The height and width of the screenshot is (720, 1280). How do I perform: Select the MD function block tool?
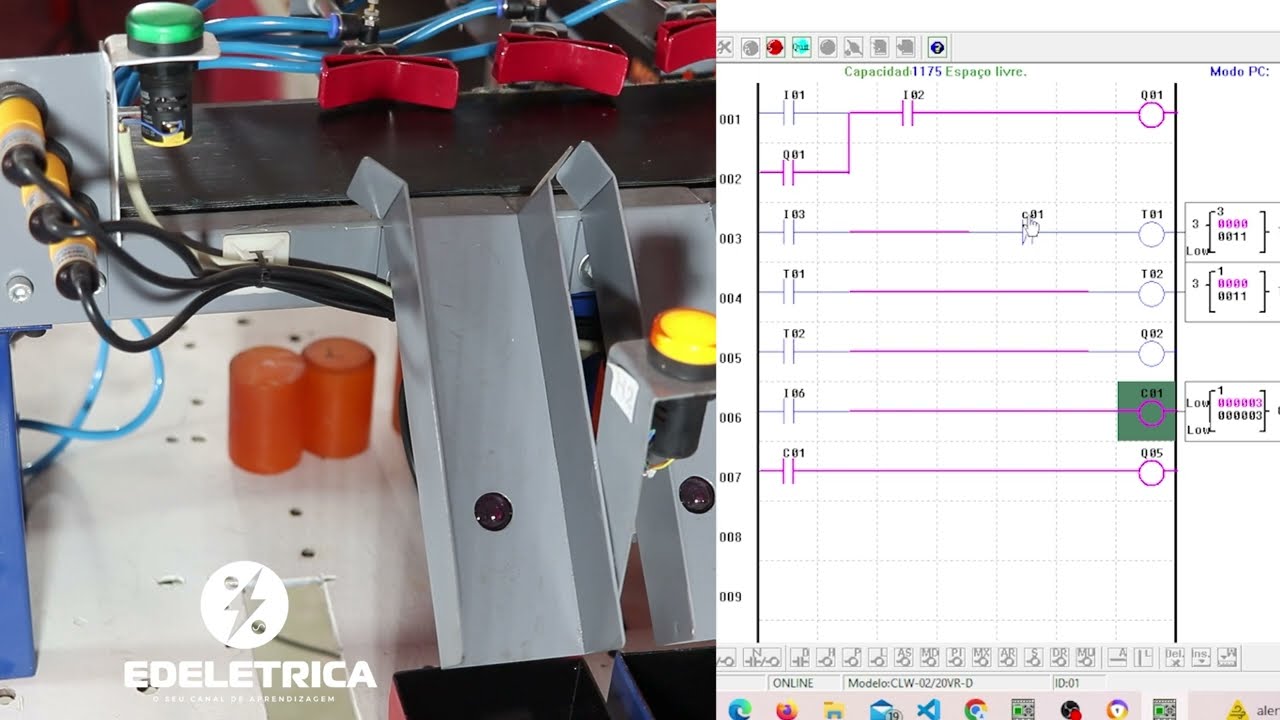(x=930, y=658)
